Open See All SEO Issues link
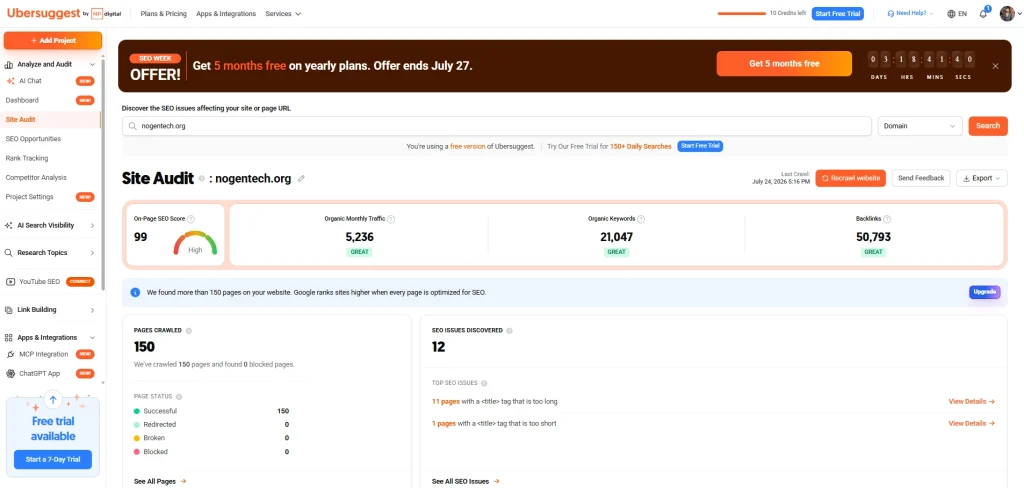Image resolution: width=1024 pixels, height=488 pixels. tap(466, 481)
